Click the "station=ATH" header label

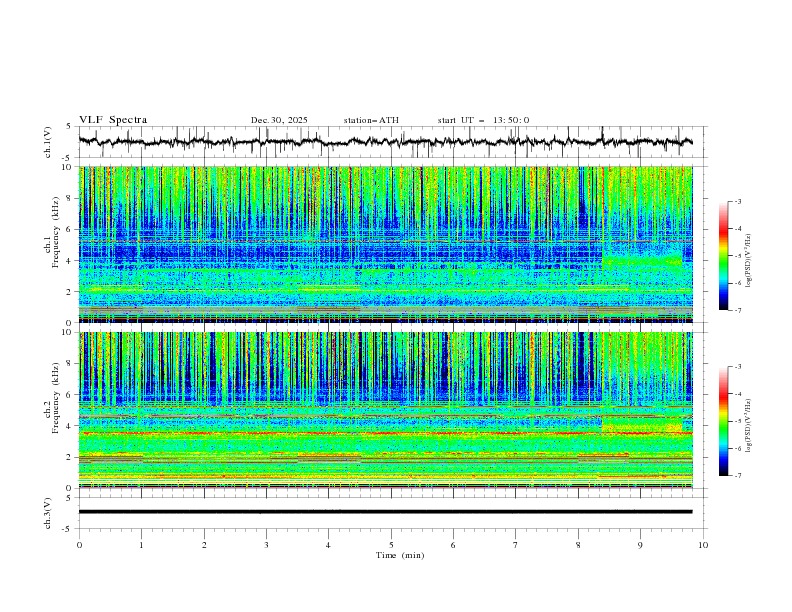coord(371,120)
